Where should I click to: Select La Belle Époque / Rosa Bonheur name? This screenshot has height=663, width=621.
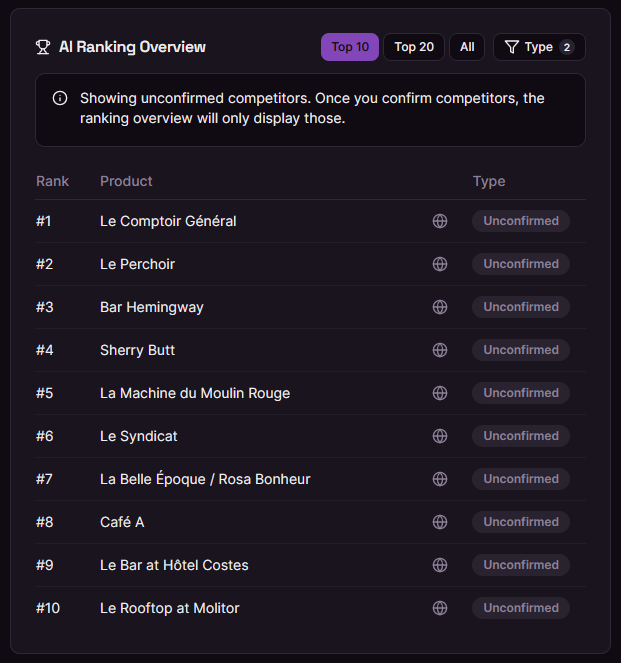point(205,479)
